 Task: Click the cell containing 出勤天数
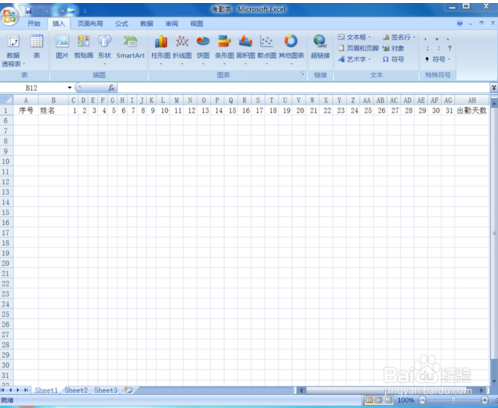pyautogui.click(x=472, y=110)
